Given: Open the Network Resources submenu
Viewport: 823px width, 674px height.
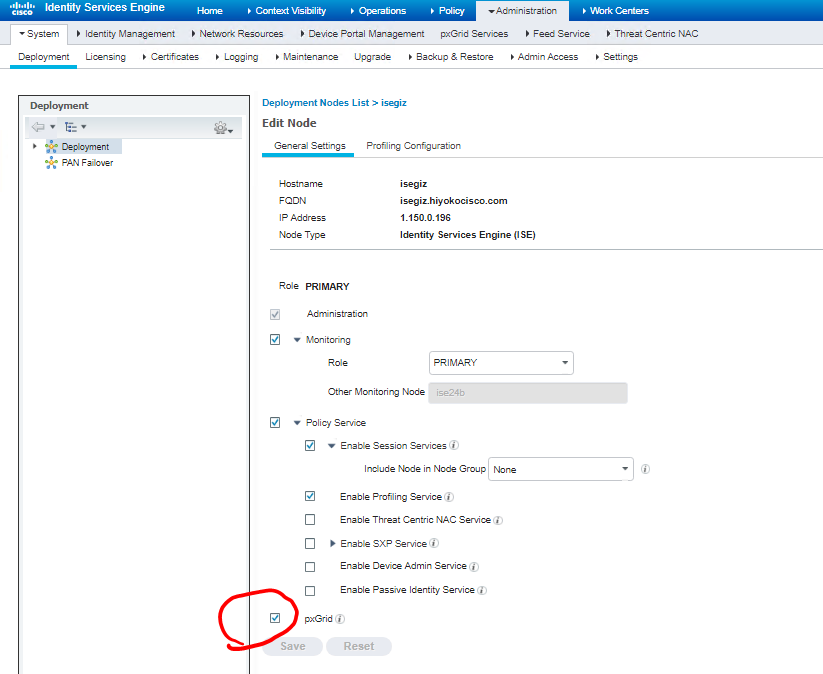Looking at the screenshot, I should pyautogui.click(x=238, y=34).
